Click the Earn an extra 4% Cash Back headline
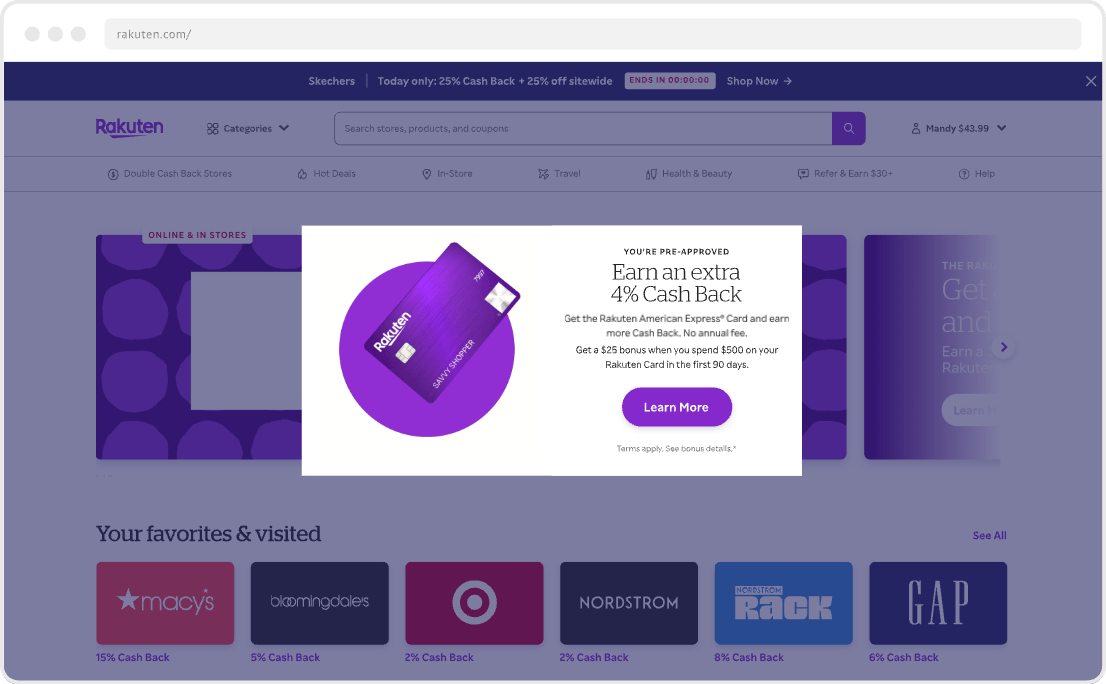1106x684 pixels. [x=676, y=283]
